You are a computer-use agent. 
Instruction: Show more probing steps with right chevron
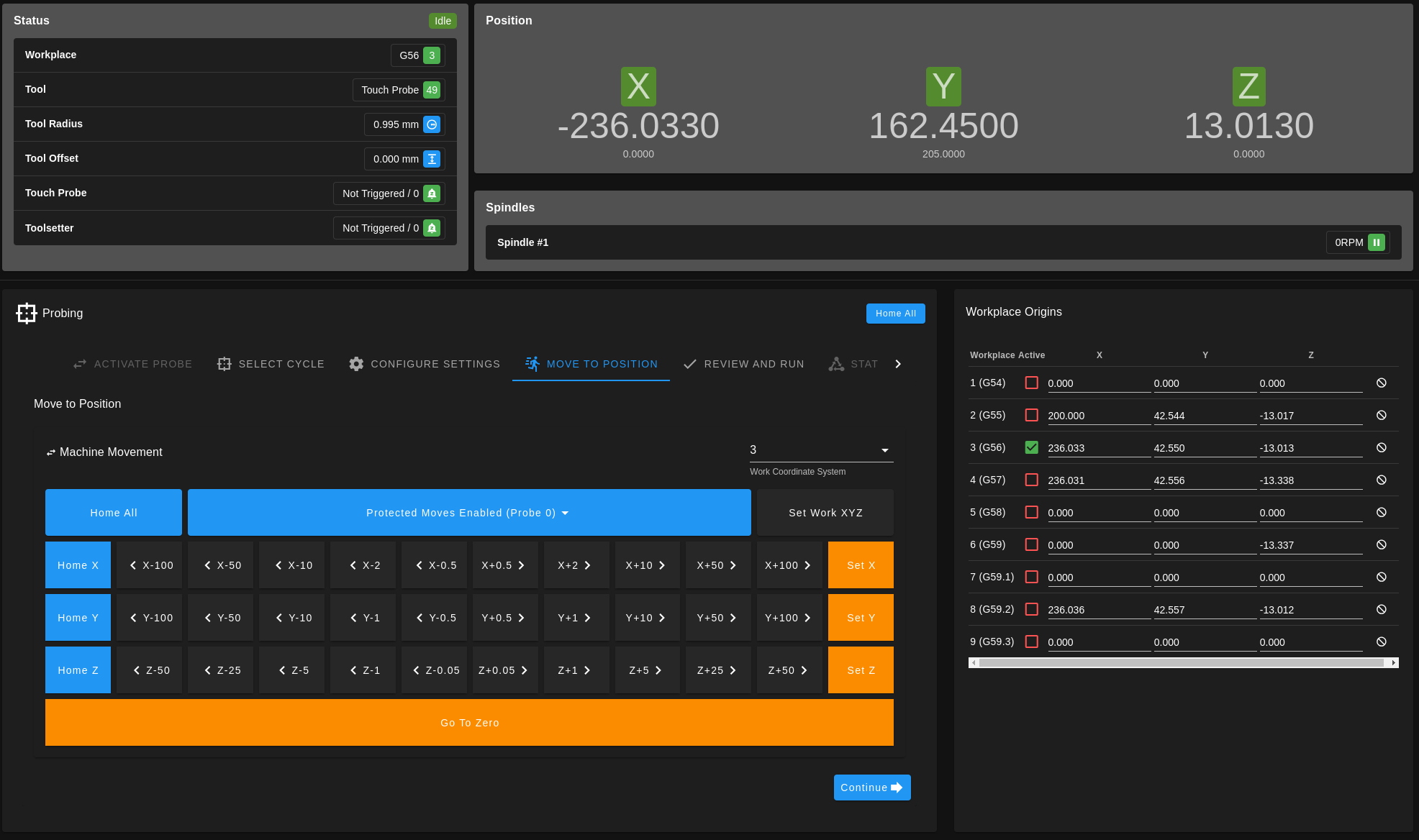click(x=898, y=364)
